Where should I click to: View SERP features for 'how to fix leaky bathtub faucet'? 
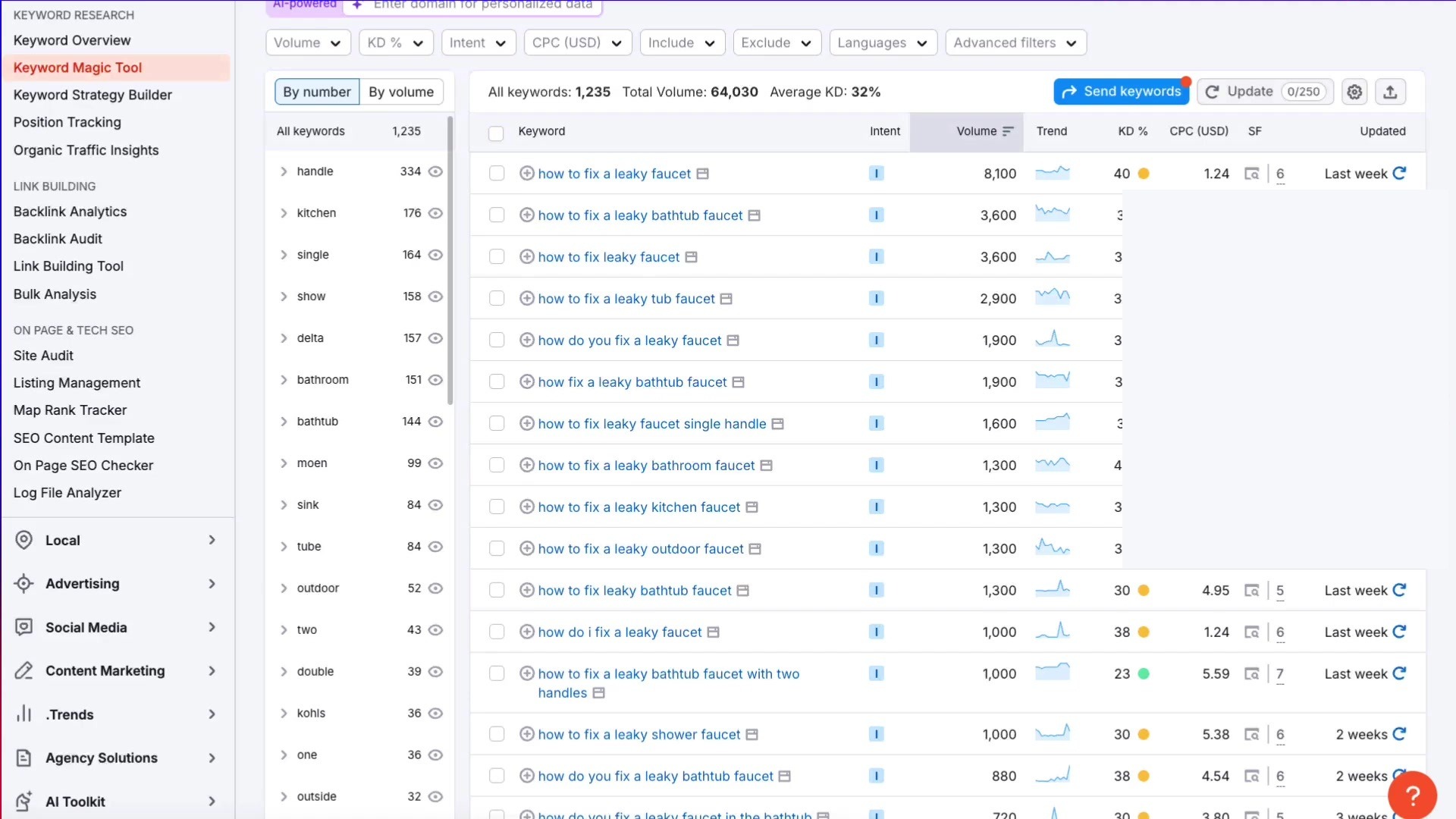[x=1252, y=591]
